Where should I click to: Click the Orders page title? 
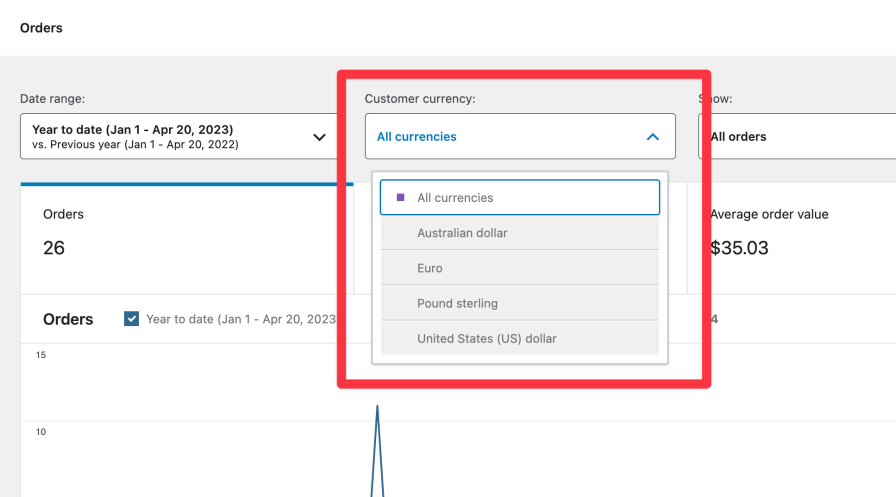pos(41,28)
